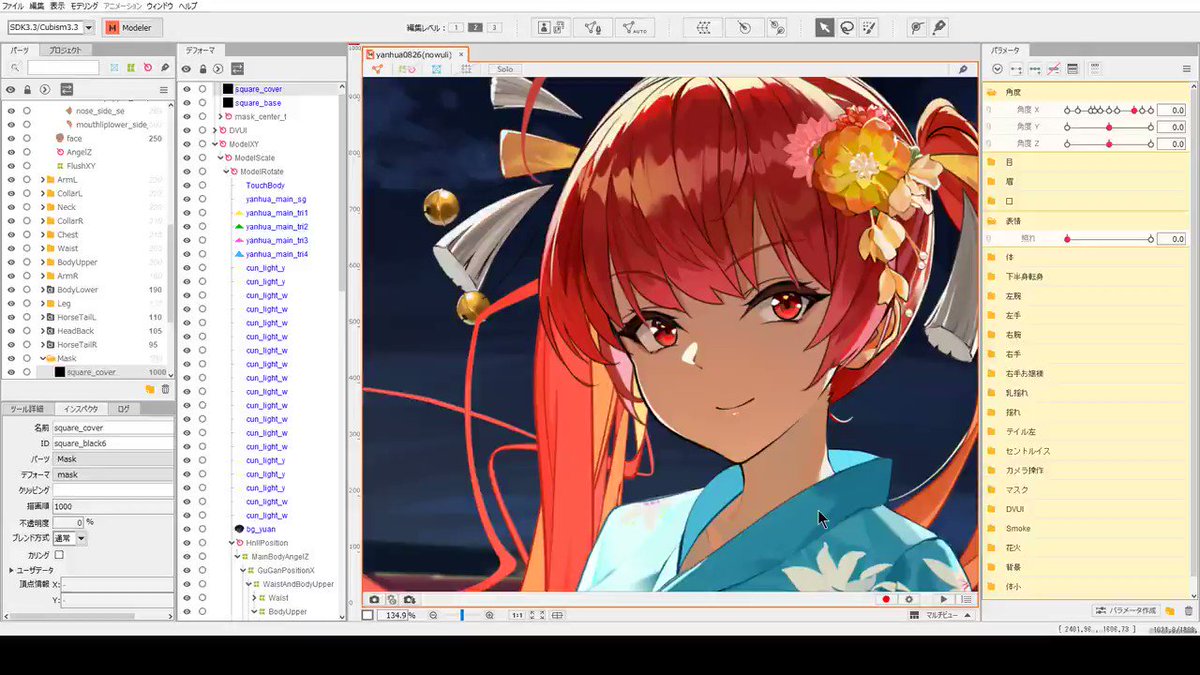
Task: Open the モデリング menu
Action: [x=84, y=6]
